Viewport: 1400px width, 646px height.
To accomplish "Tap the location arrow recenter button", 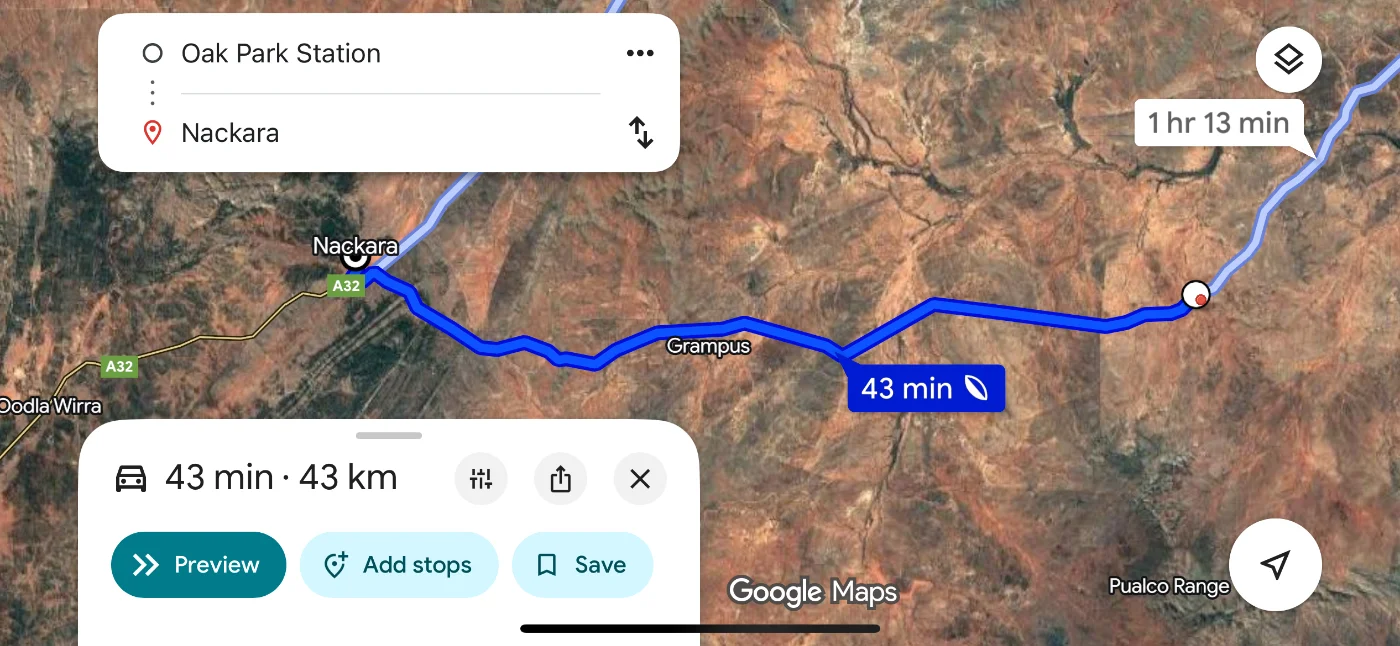I will pos(1275,565).
